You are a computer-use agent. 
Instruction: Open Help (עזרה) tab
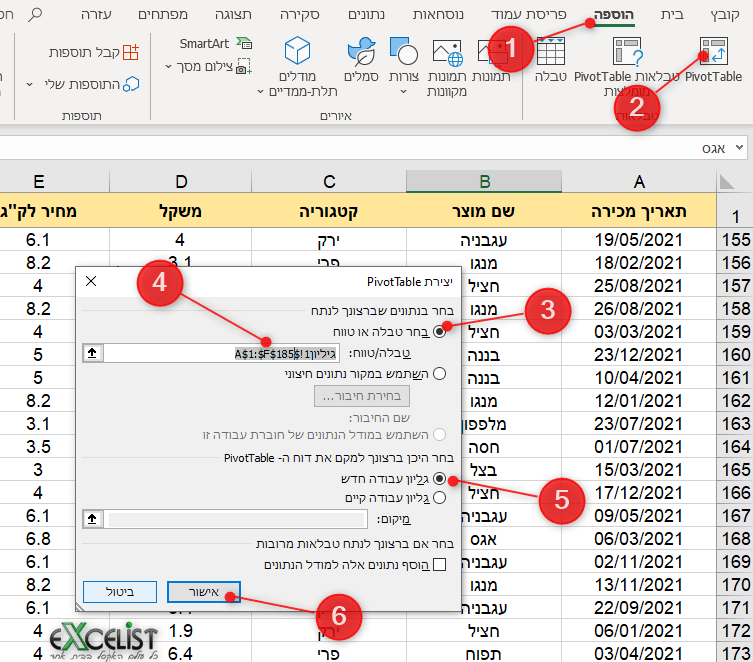pyautogui.click(x=96, y=15)
